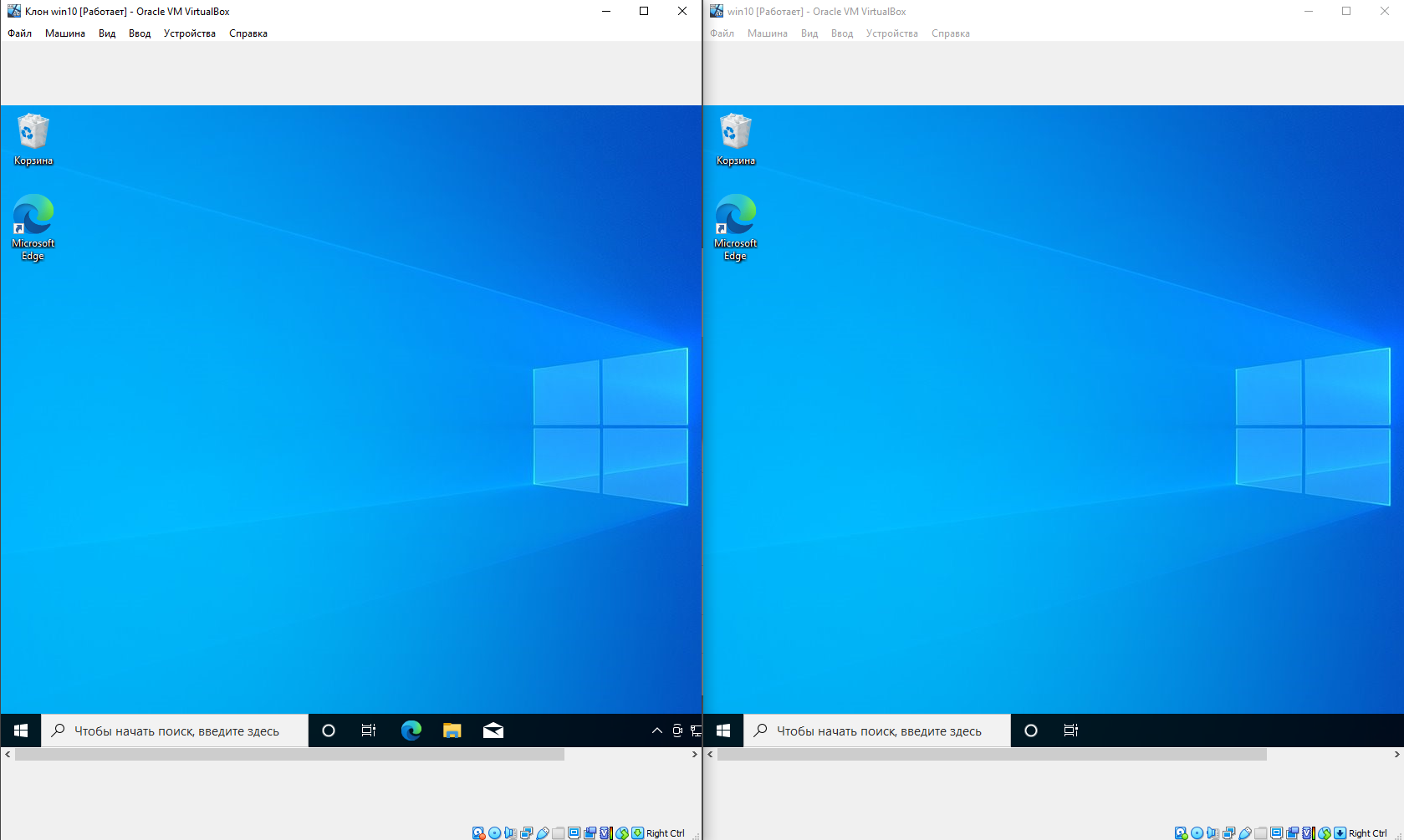
Task: Click audio indicator icon in Клон win10 status bar
Action: pyautogui.click(x=510, y=832)
